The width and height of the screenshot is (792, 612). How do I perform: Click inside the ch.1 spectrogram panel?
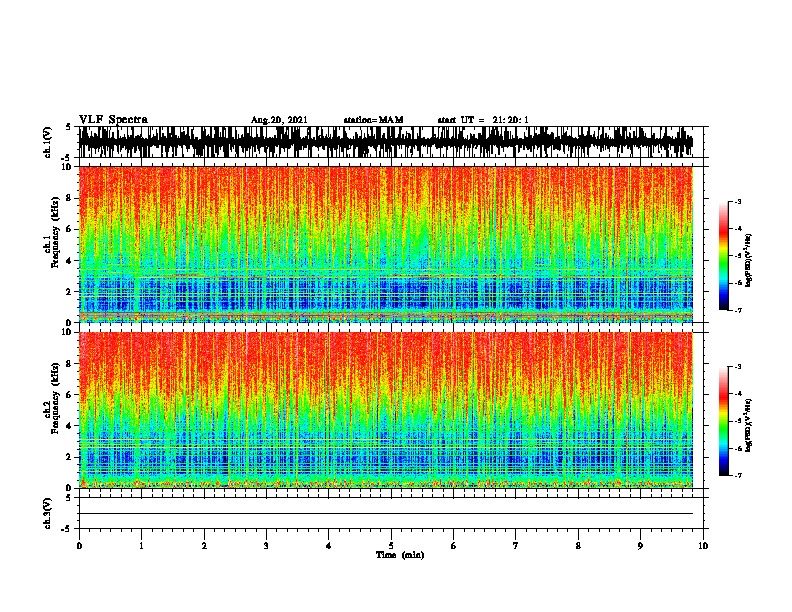click(x=386, y=244)
